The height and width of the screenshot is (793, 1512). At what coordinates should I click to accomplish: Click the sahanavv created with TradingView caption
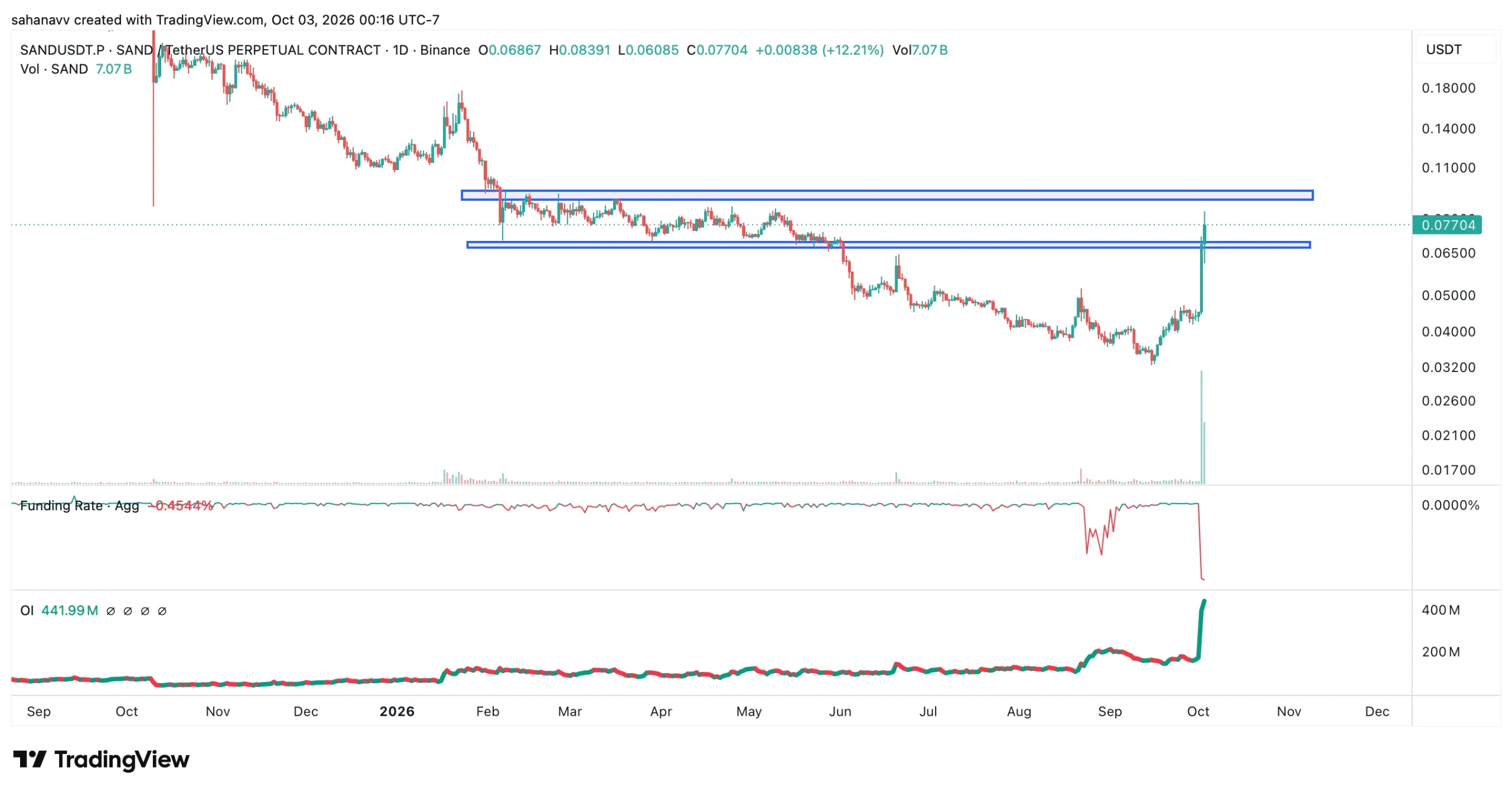[225, 20]
